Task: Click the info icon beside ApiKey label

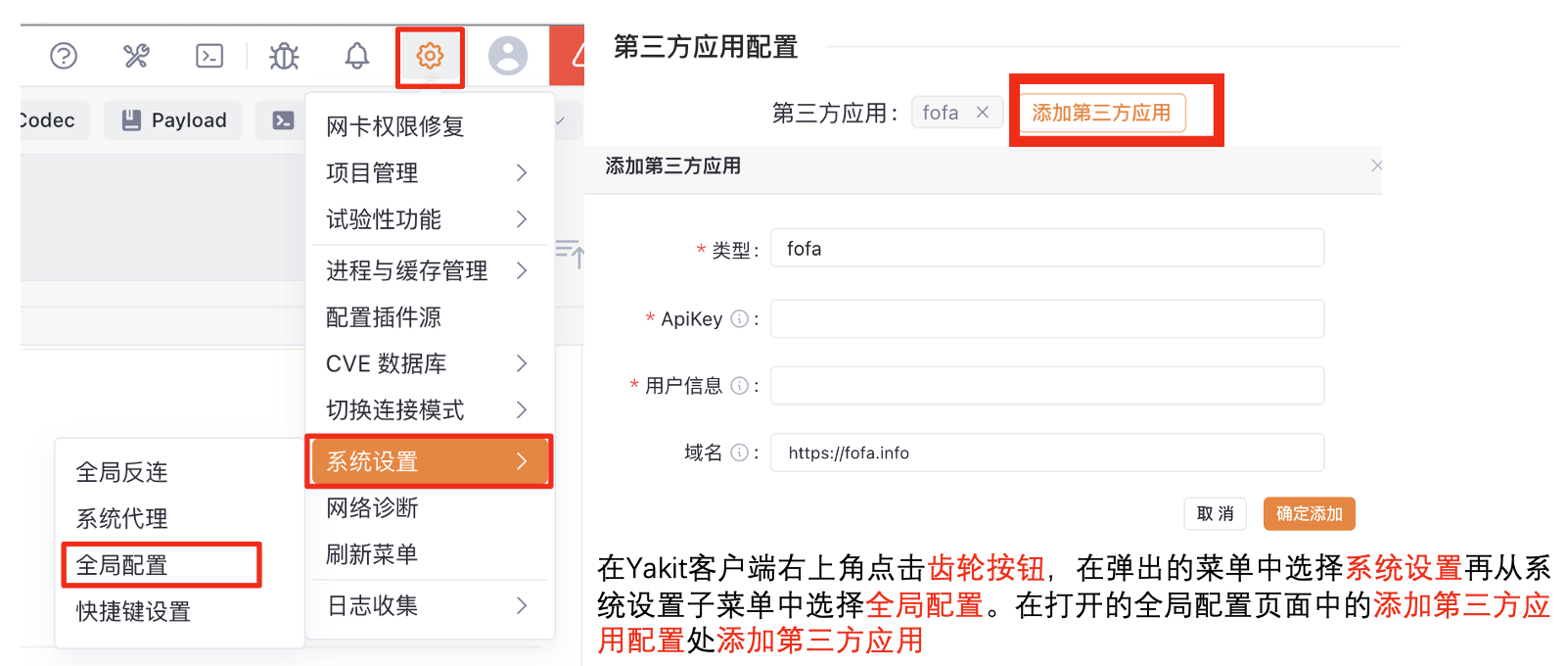Action: pos(740,318)
